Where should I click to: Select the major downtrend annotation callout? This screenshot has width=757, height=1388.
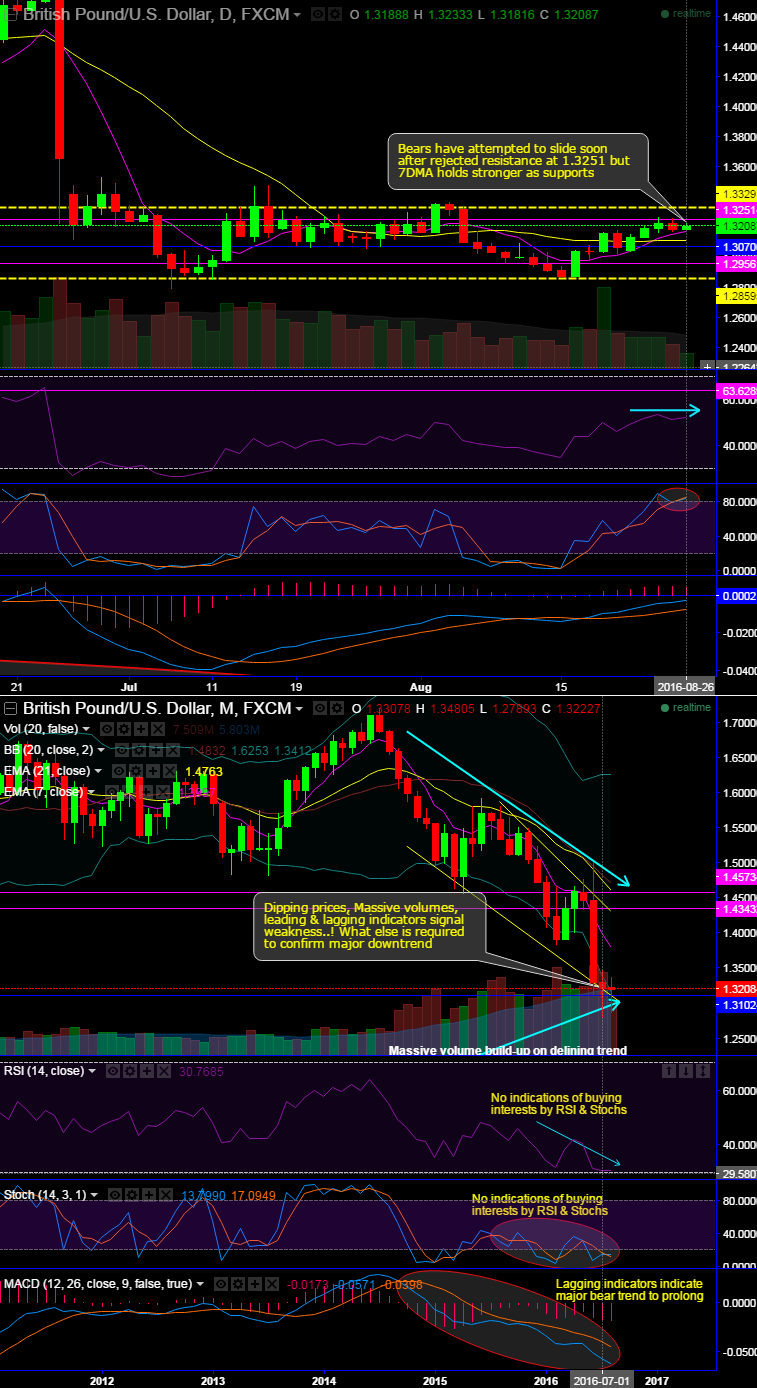370,926
